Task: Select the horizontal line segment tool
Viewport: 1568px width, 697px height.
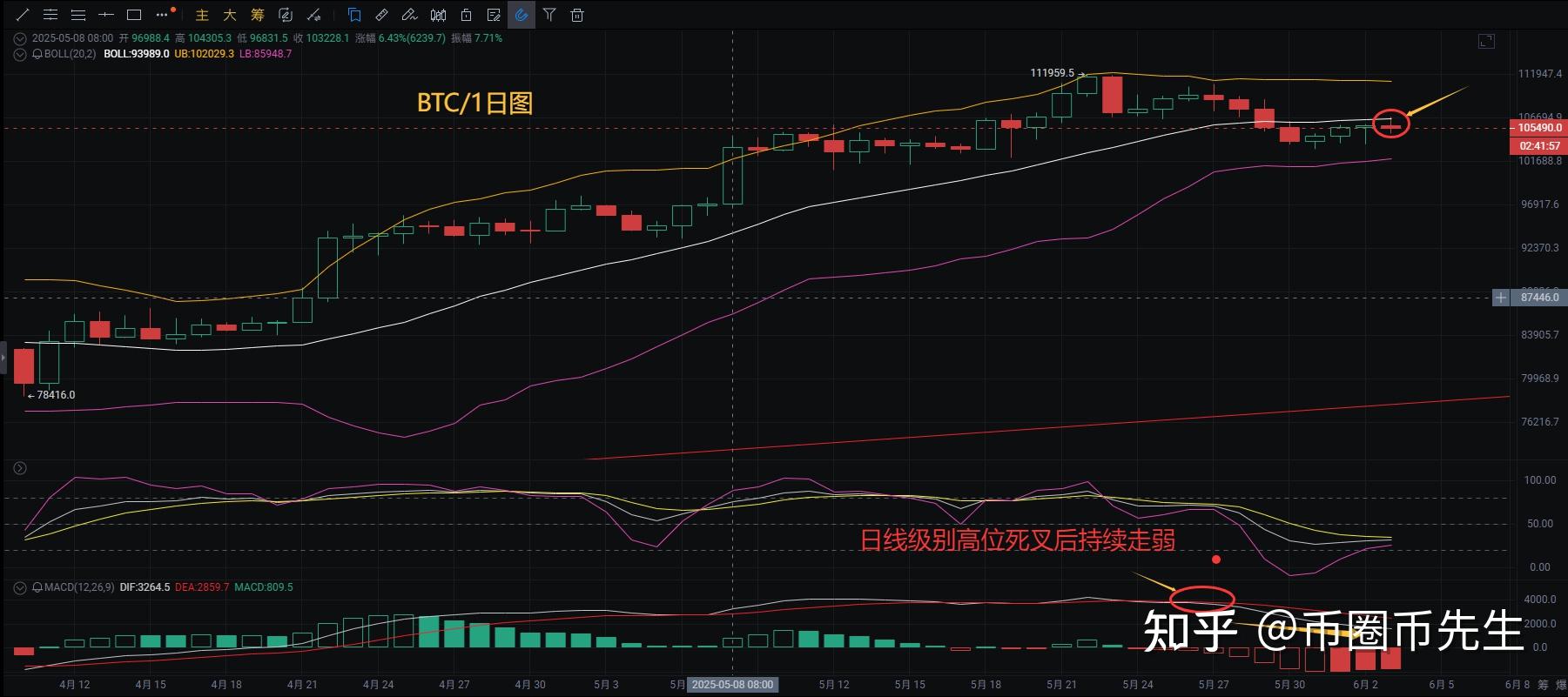Action: click(x=106, y=15)
